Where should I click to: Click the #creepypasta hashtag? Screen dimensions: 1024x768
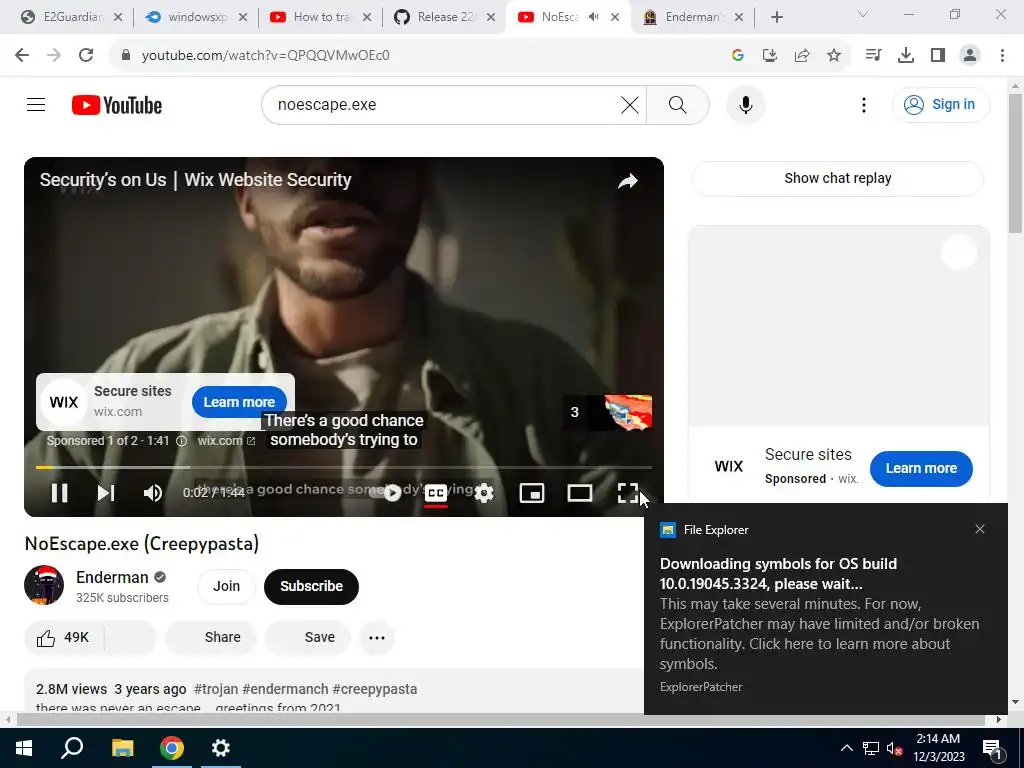click(x=375, y=689)
